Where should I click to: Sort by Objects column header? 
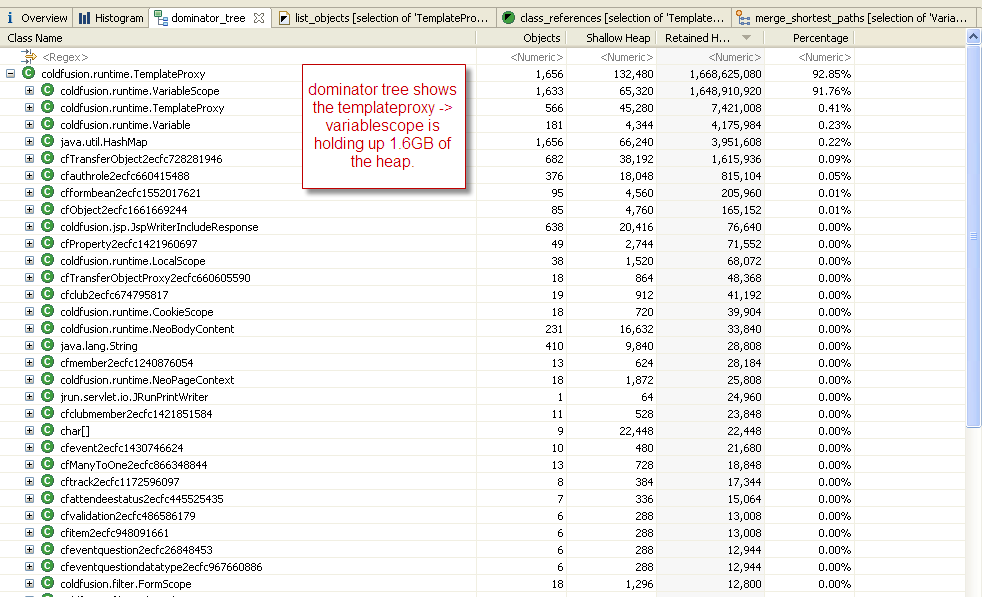pos(521,38)
